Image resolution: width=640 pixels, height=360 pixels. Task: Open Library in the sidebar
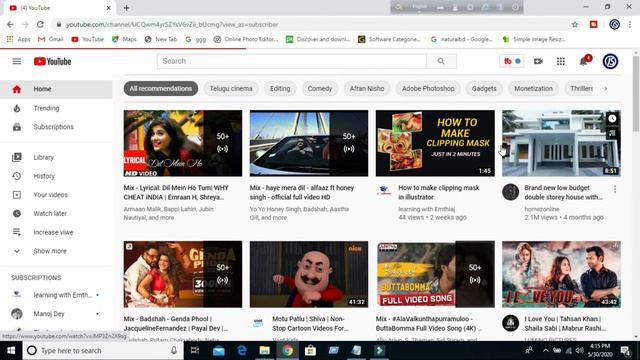click(56, 157)
